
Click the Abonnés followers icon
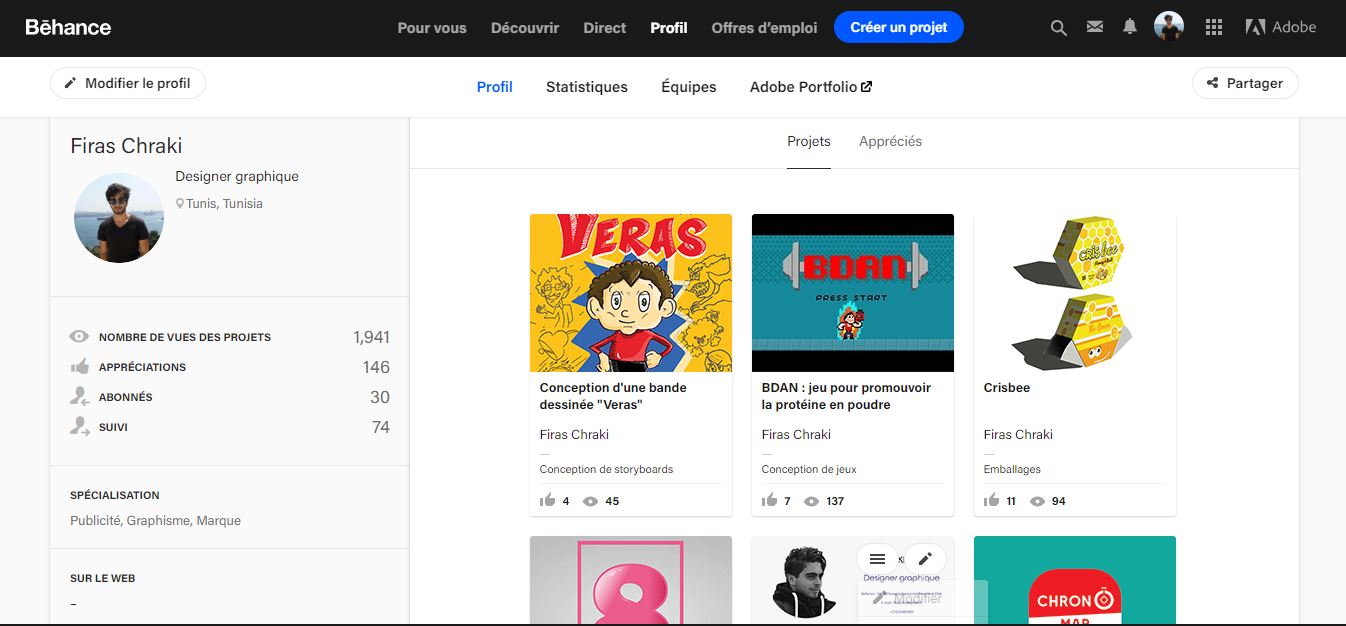tap(80, 396)
